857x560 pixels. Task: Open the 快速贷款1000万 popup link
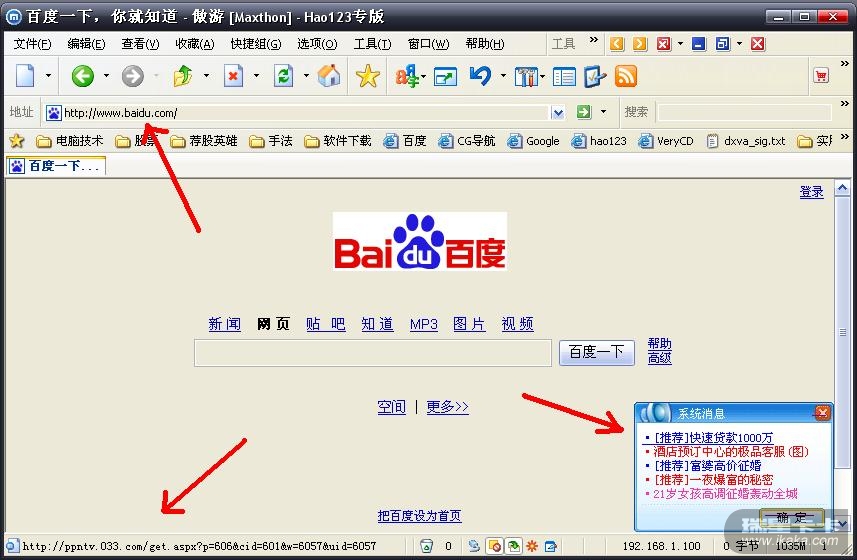(x=714, y=438)
